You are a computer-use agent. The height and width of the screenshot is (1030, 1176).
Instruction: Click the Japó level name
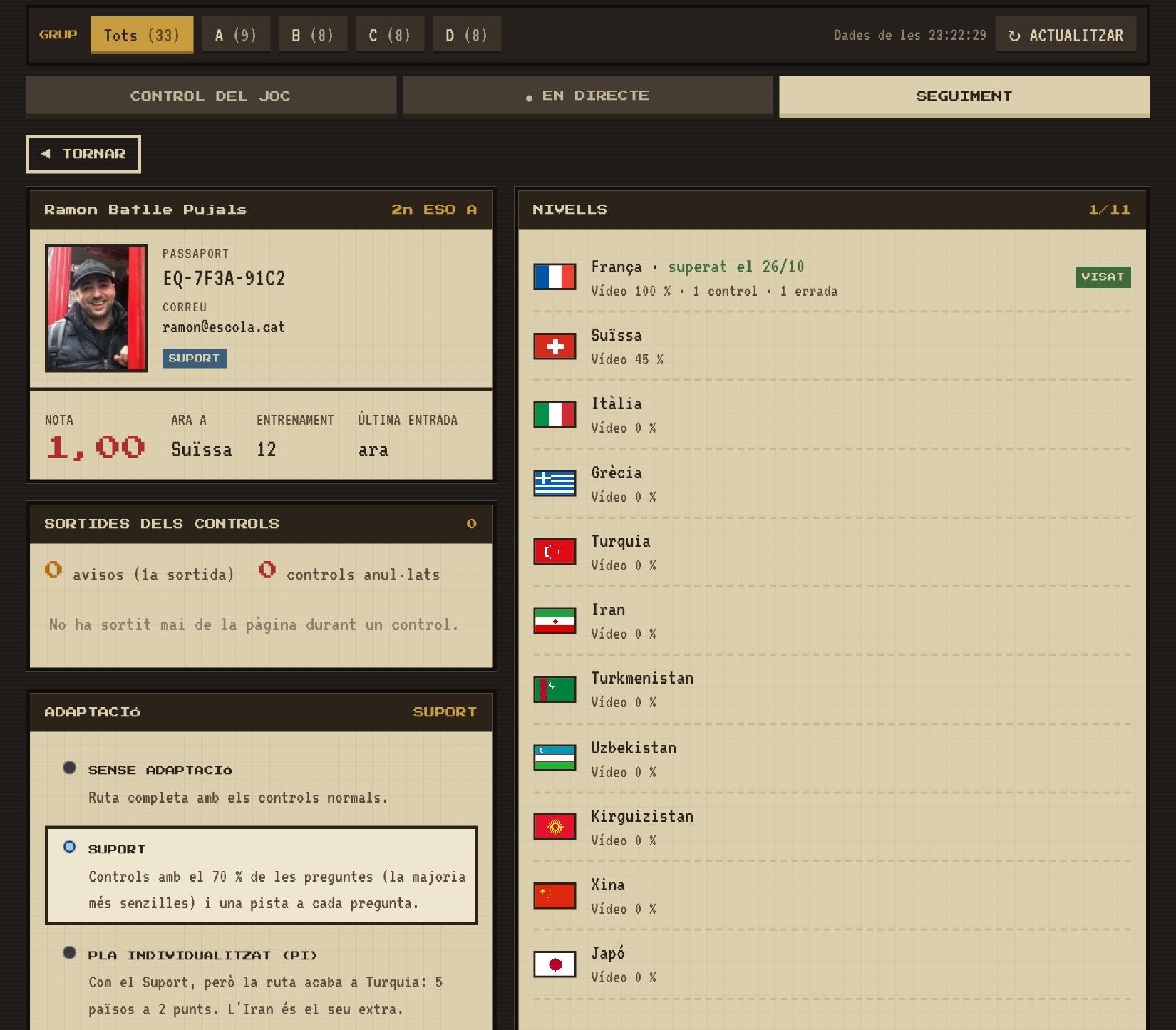pos(608,953)
